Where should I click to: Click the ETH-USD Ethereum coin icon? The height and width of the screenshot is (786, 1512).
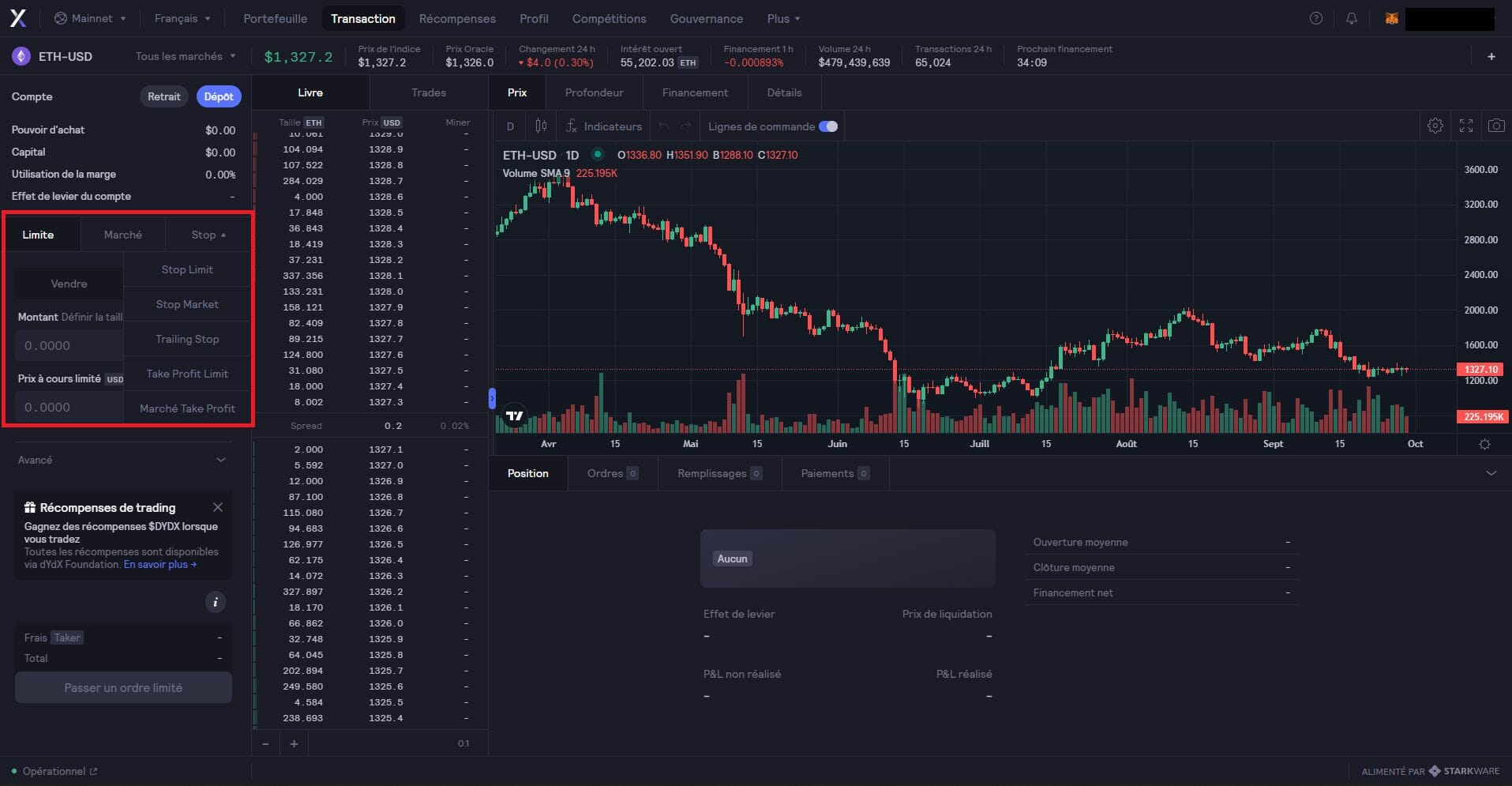(21, 56)
